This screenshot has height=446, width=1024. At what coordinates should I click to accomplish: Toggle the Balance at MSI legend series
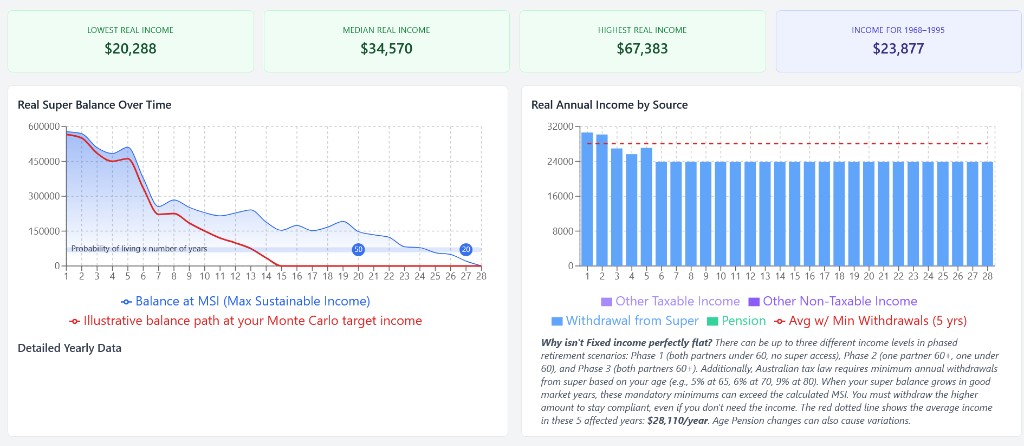point(245,301)
